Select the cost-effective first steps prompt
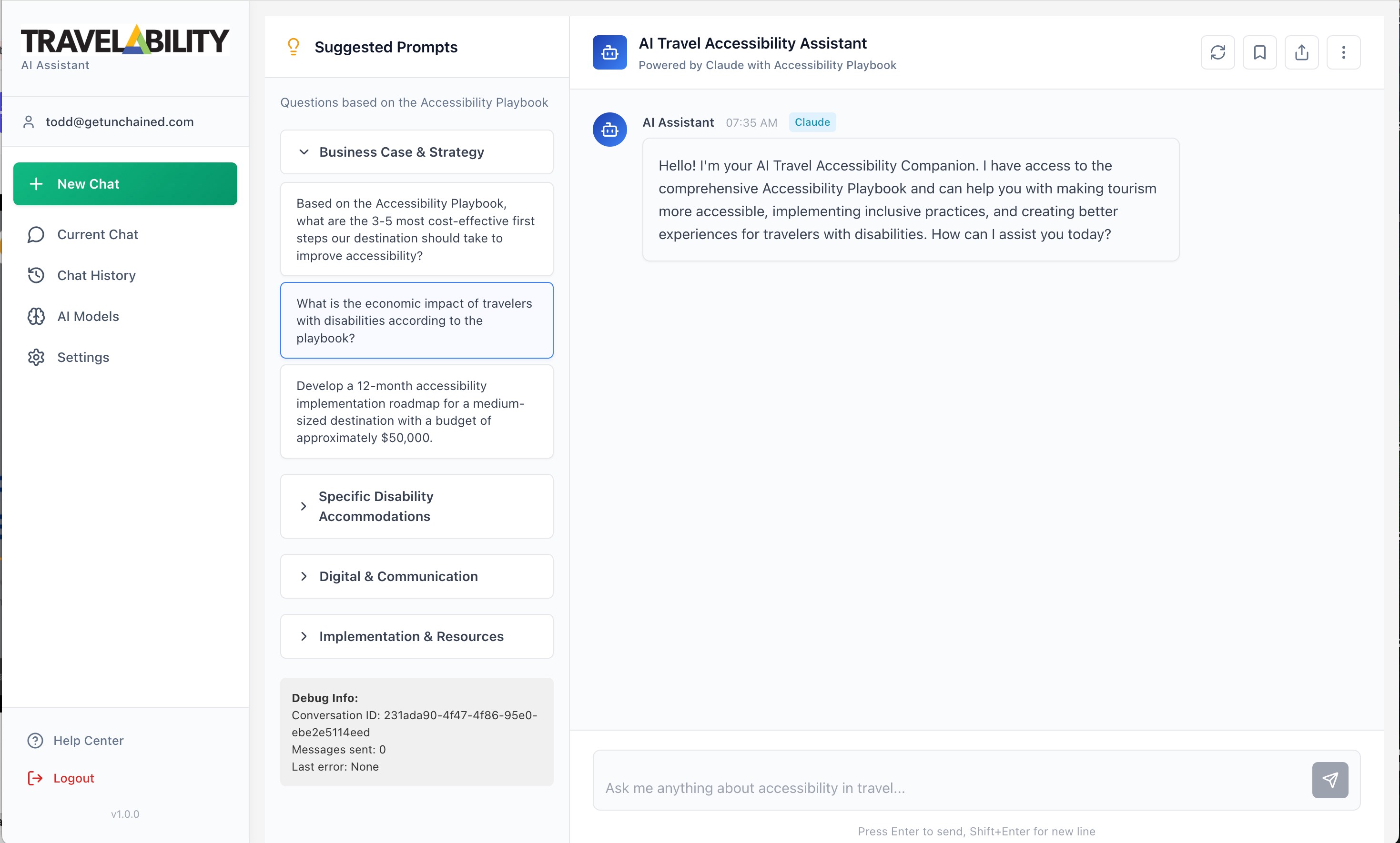Image resolution: width=1400 pixels, height=843 pixels. coord(416,230)
